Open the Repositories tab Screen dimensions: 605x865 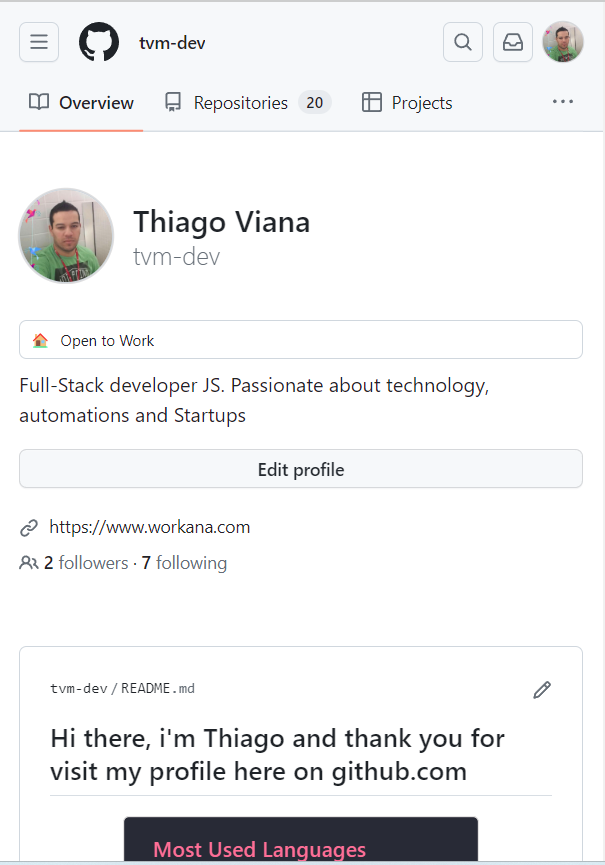pyautogui.click(x=247, y=103)
